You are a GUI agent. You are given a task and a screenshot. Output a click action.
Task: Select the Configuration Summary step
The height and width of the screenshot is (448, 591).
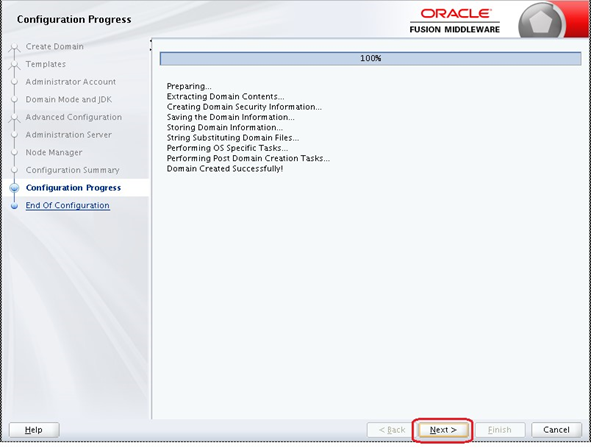pos(72,170)
